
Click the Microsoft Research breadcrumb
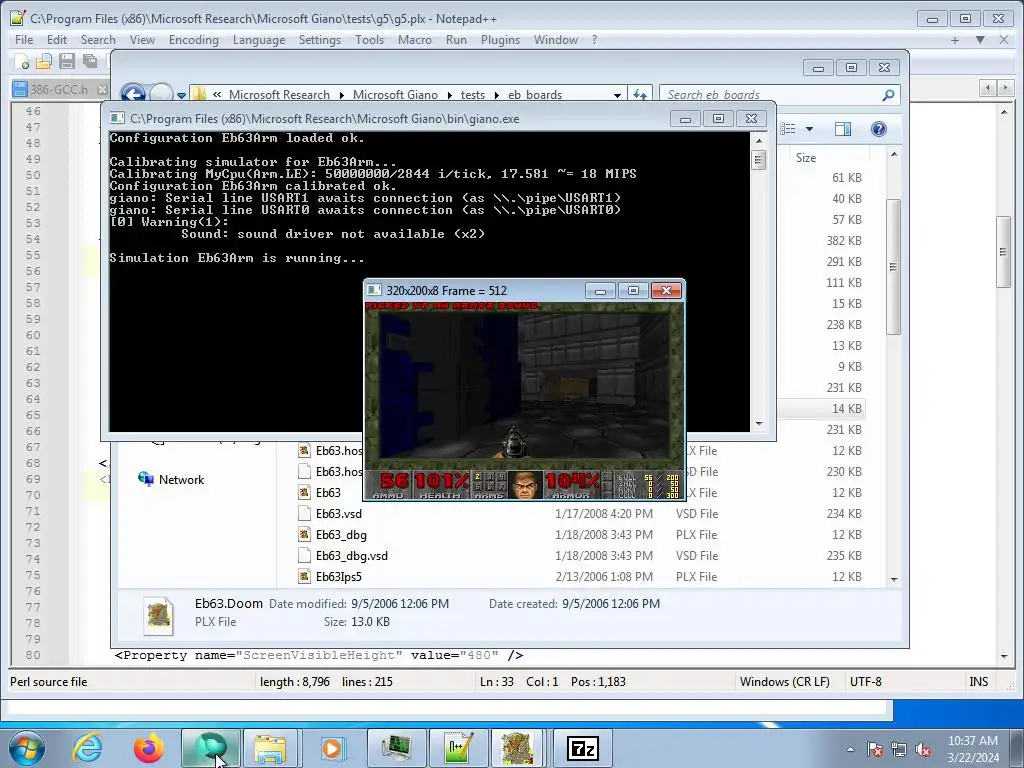(x=279, y=95)
